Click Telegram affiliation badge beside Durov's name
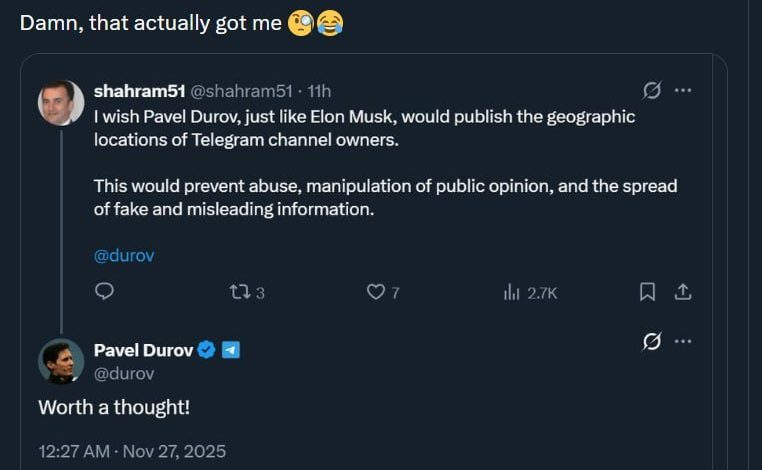762x470 pixels. click(x=230, y=350)
